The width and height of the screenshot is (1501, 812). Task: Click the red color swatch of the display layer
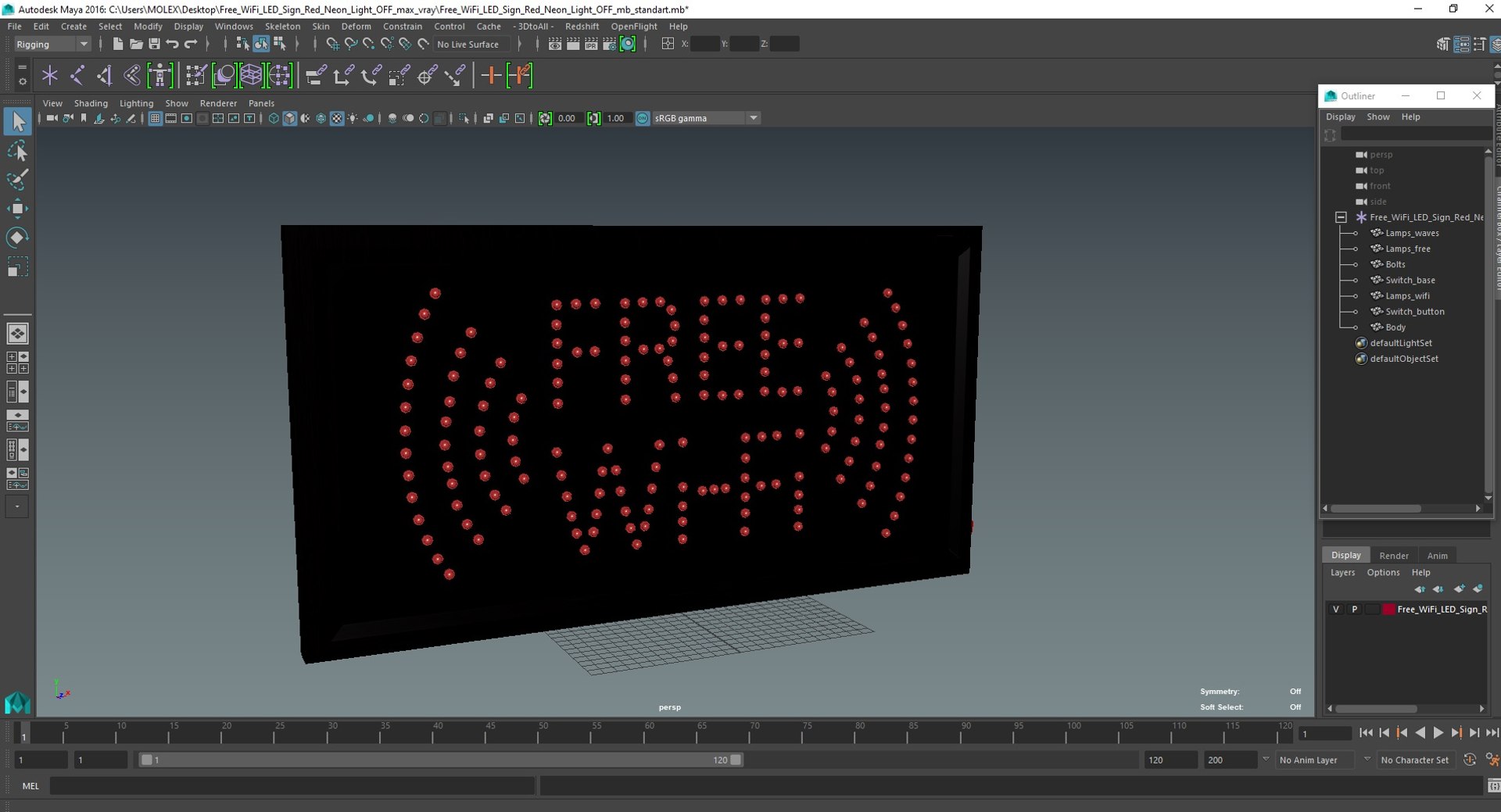[1388, 610]
